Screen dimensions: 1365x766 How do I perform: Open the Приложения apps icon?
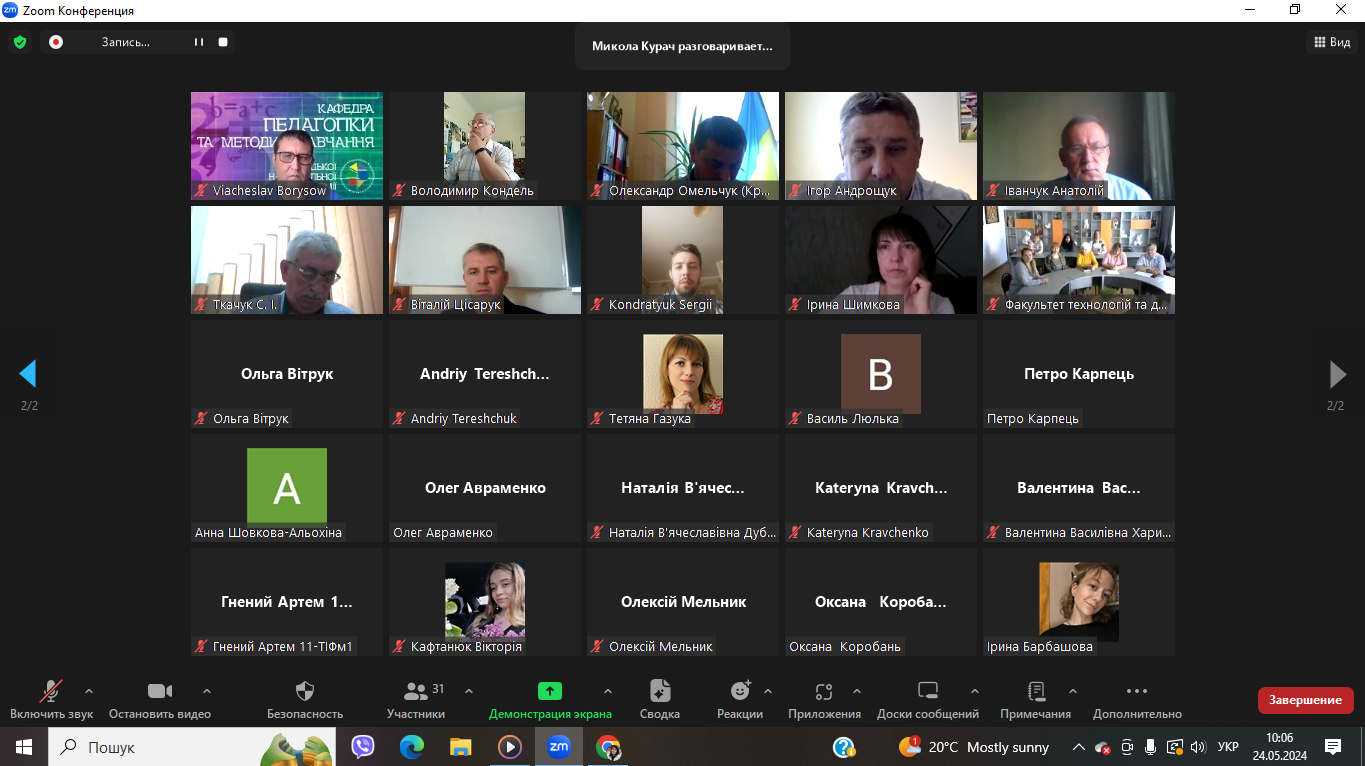pyautogui.click(x=824, y=692)
